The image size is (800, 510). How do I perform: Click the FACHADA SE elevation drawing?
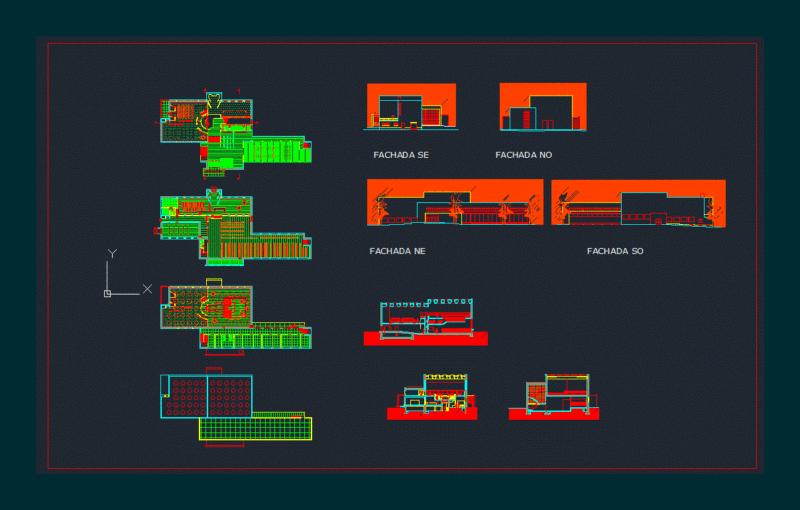(x=411, y=107)
